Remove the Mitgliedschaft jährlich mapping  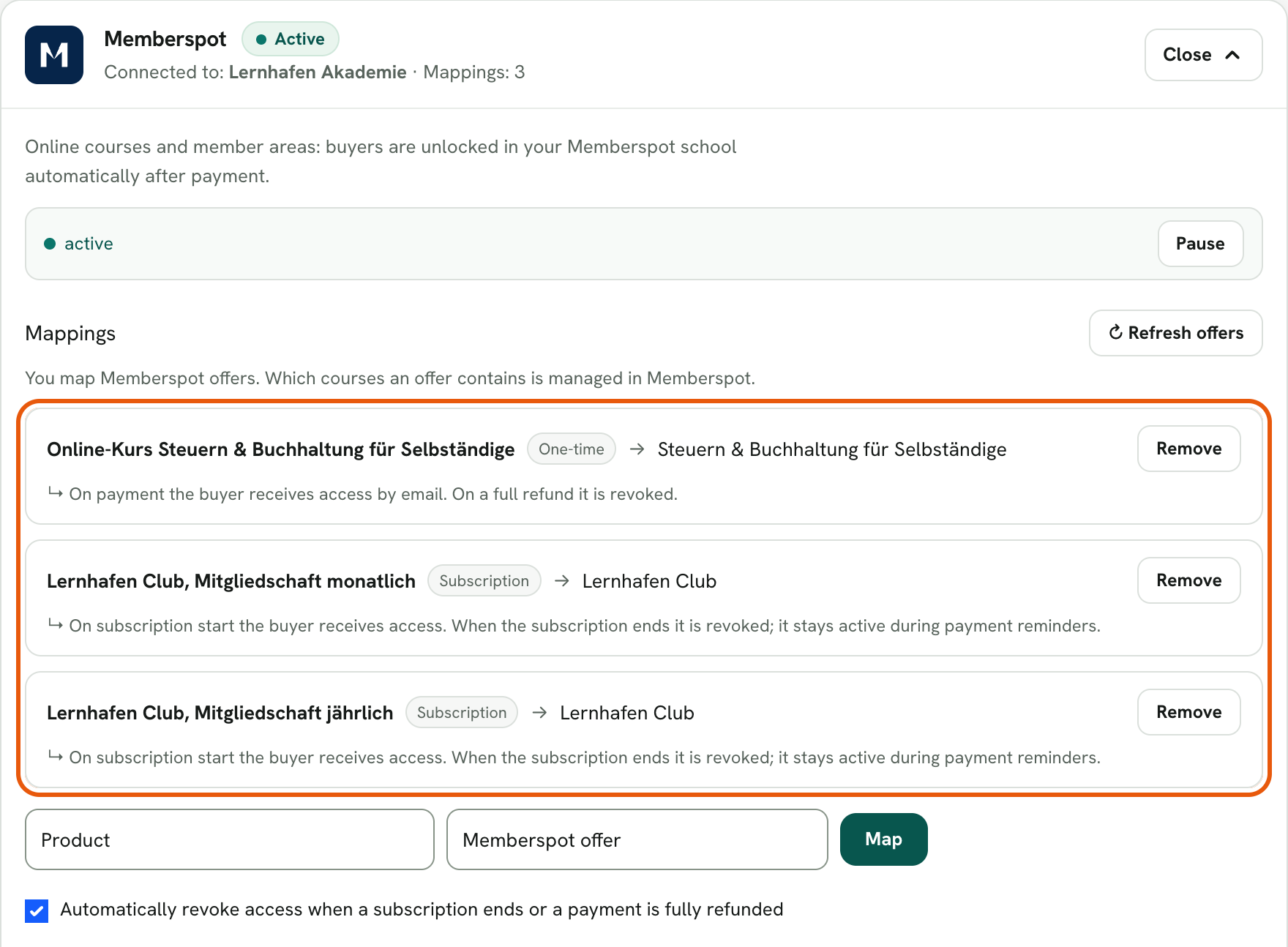(1188, 712)
